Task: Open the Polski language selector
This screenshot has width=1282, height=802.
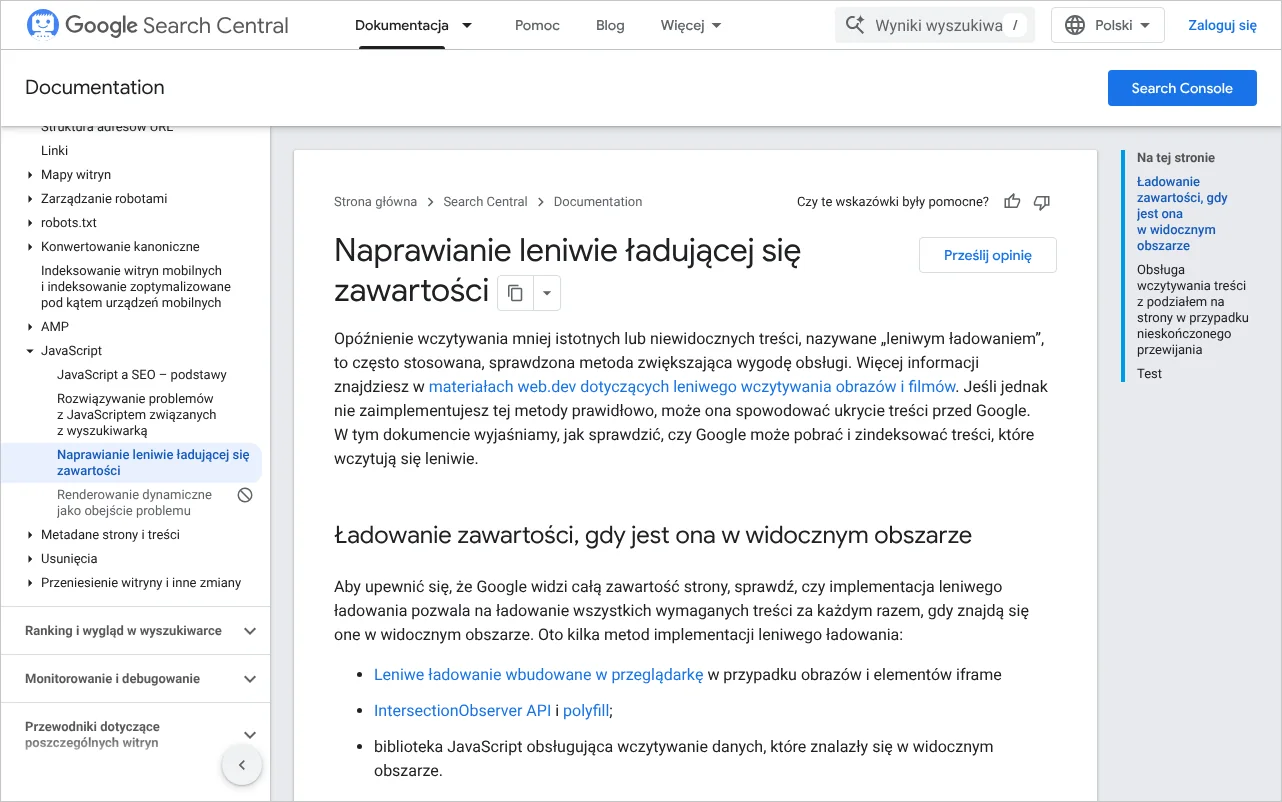Action: point(1108,25)
